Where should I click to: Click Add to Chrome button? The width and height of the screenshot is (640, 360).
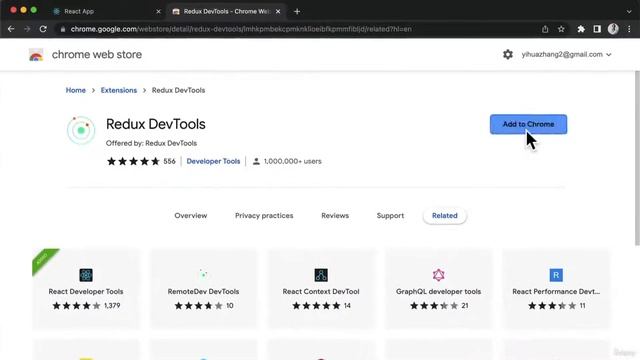(528, 124)
